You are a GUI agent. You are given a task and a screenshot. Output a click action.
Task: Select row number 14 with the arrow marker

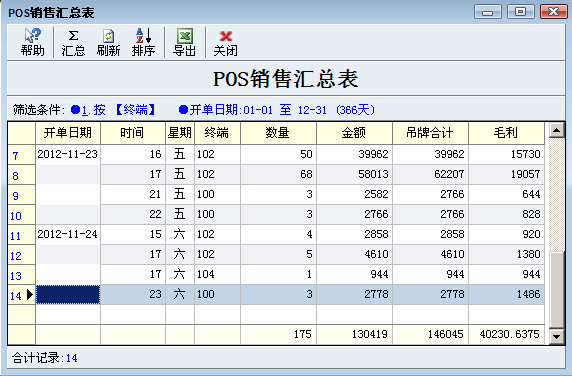[x=22, y=295]
